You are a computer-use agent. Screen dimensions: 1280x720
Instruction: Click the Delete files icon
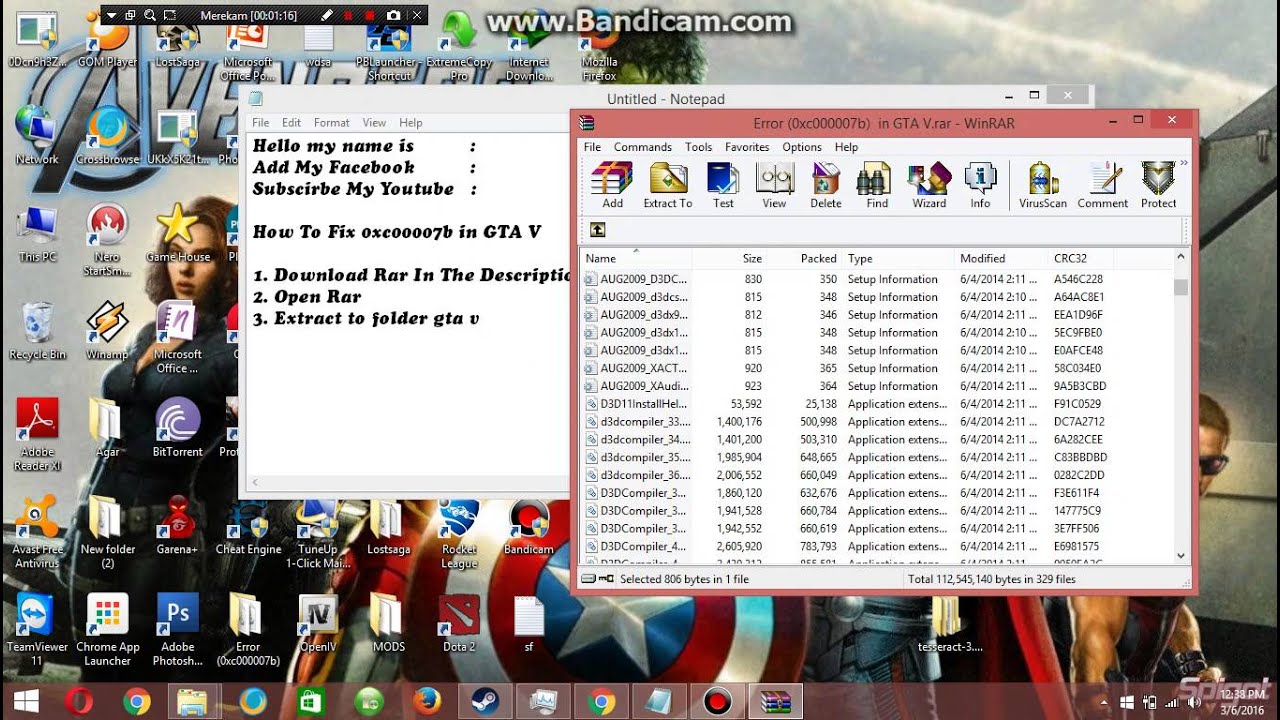point(826,185)
